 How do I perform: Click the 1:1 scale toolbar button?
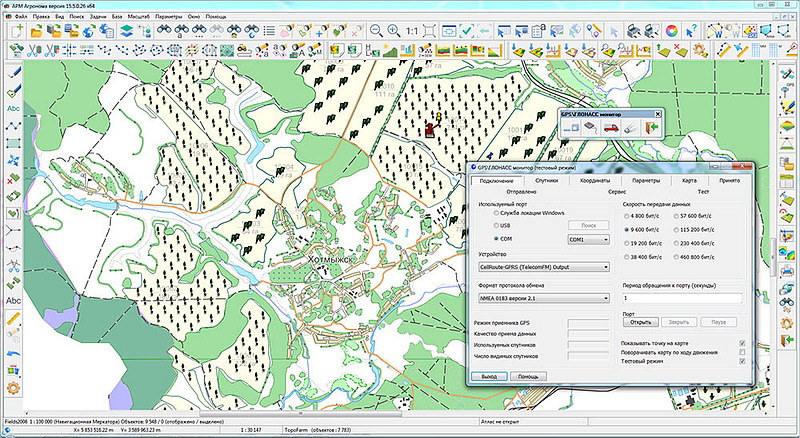[x=411, y=31]
